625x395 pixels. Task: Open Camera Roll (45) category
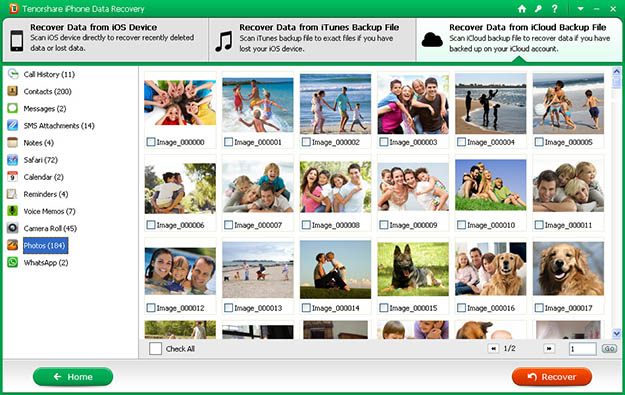(x=50, y=228)
